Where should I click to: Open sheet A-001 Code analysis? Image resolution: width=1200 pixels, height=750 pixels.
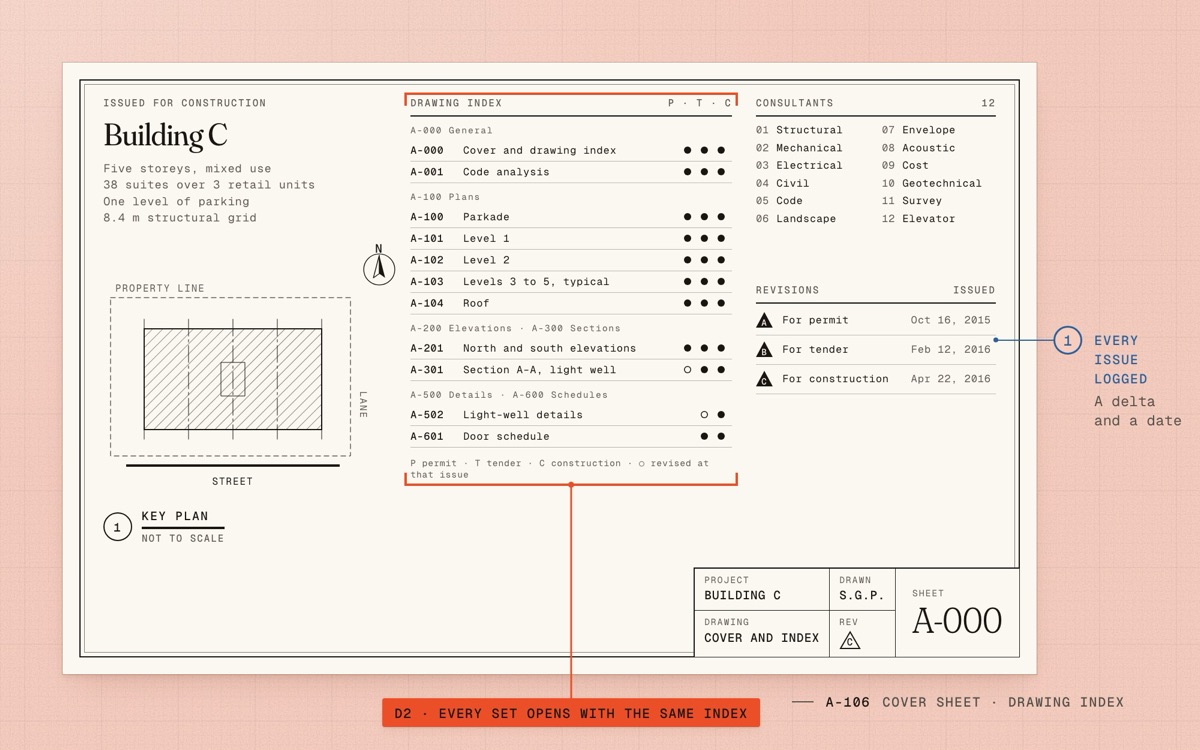coord(570,172)
